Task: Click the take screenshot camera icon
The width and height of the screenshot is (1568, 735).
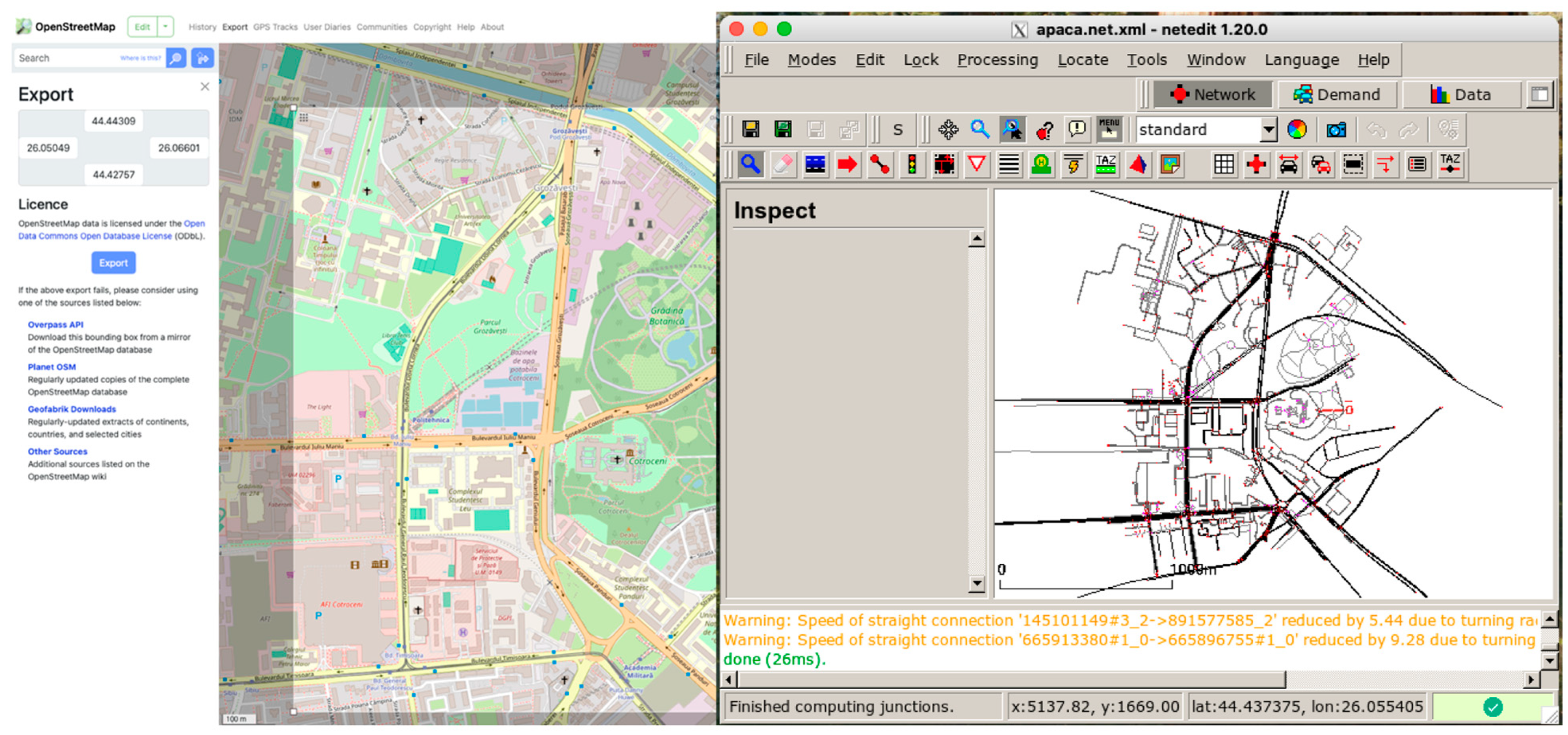Action: click(x=1336, y=130)
